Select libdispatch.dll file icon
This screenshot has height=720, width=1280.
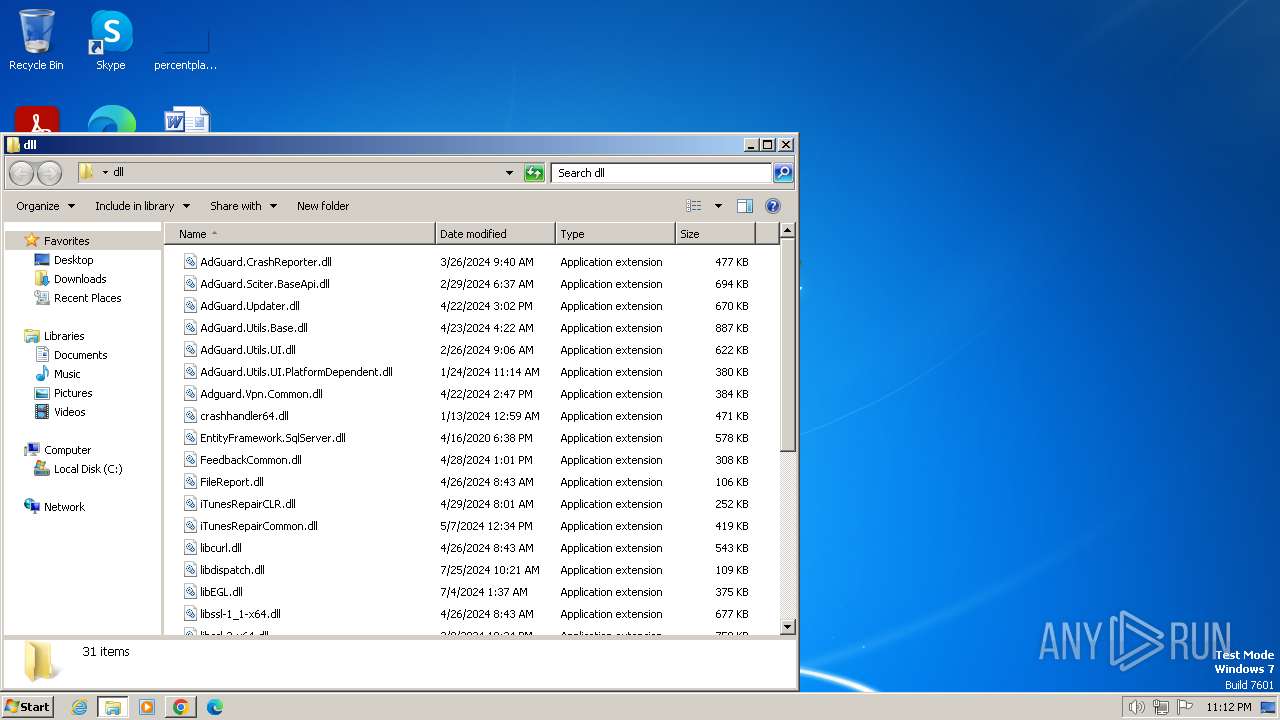(x=191, y=570)
